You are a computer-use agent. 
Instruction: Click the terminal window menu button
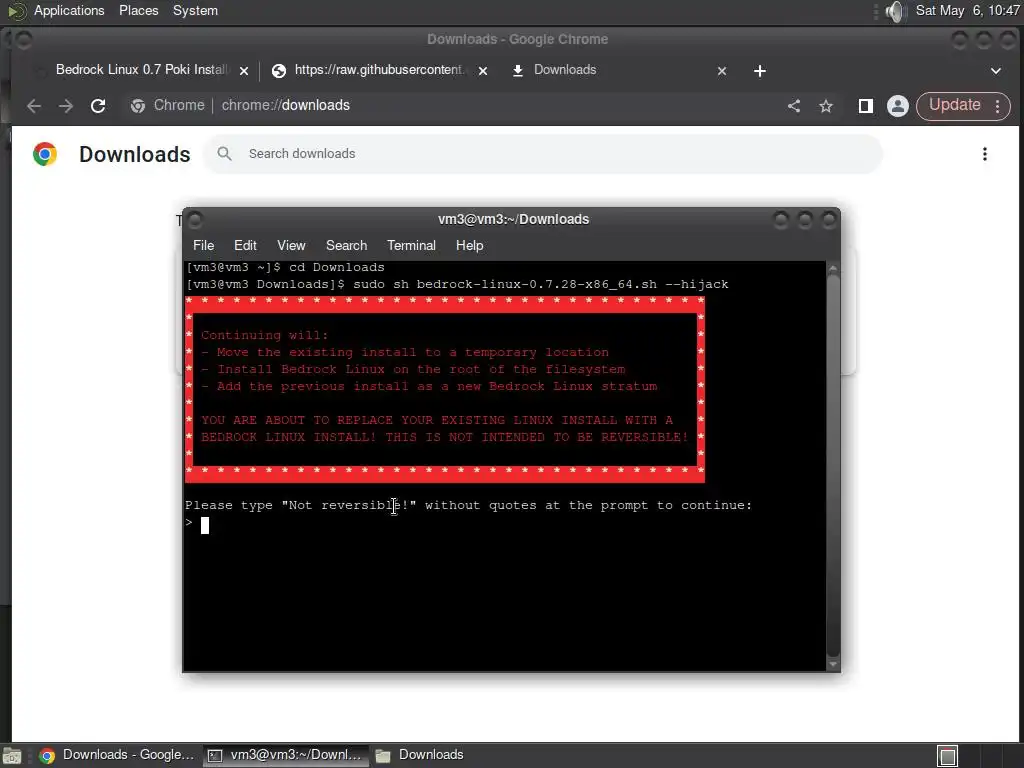(x=195, y=219)
